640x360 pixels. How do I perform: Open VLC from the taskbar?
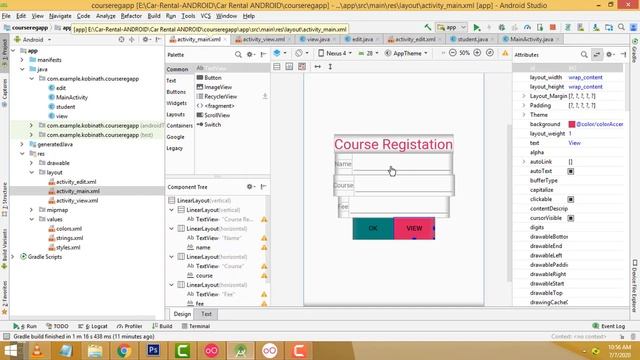pos(37,350)
